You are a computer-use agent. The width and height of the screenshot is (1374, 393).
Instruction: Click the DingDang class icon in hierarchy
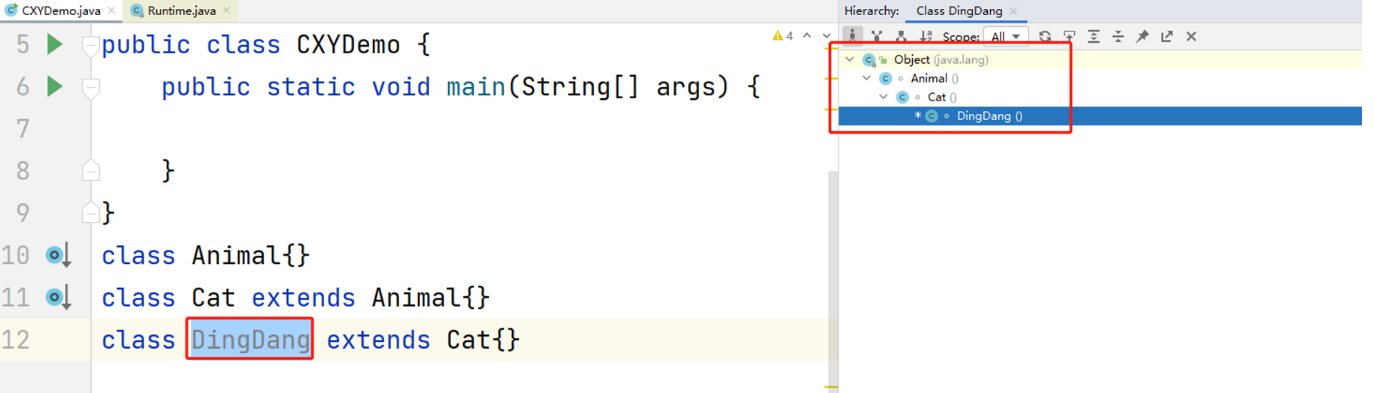(x=932, y=116)
